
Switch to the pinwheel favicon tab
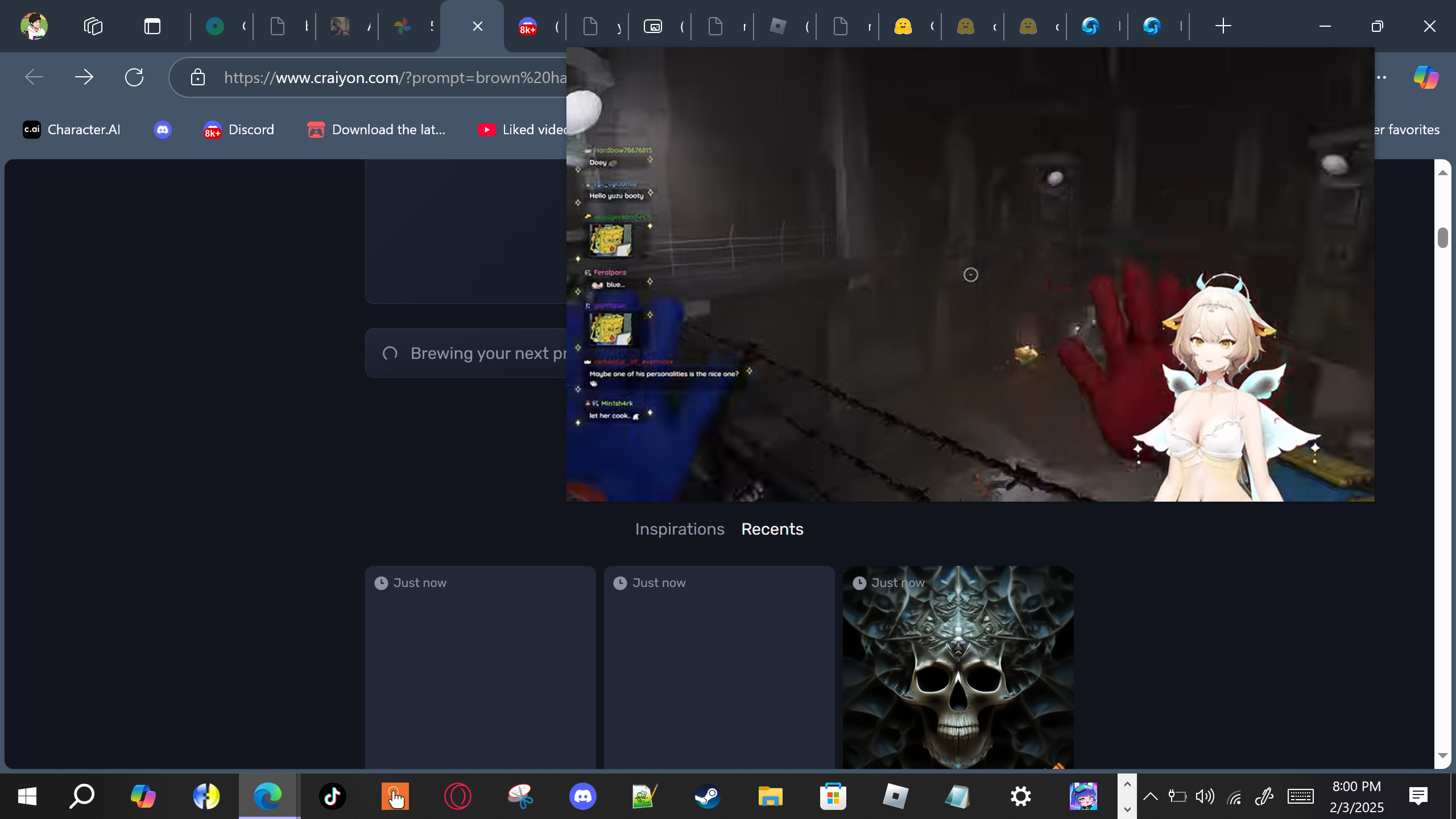pyautogui.click(x=403, y=26)
